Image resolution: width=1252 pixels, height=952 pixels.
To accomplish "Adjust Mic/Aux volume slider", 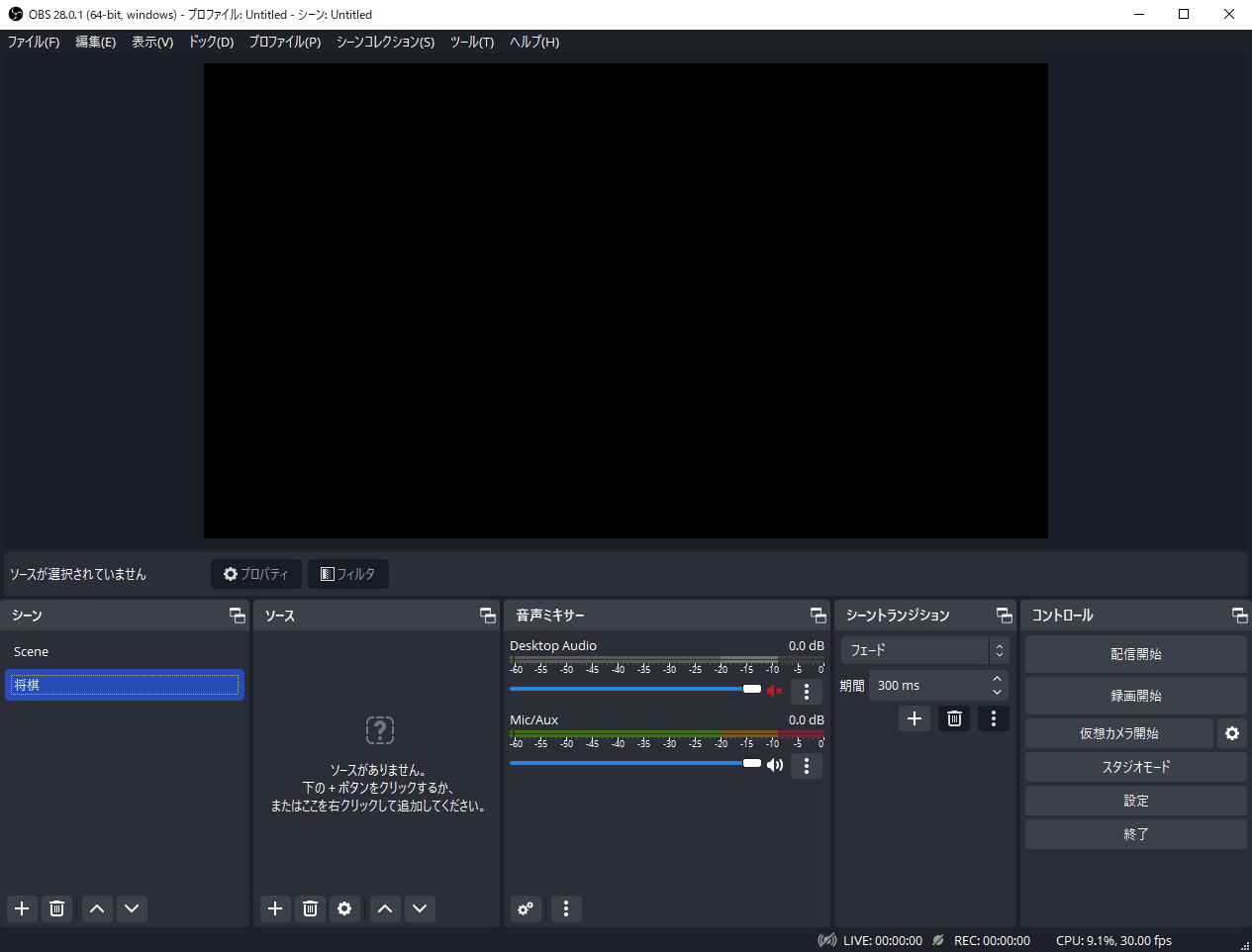I will point(635,763).
